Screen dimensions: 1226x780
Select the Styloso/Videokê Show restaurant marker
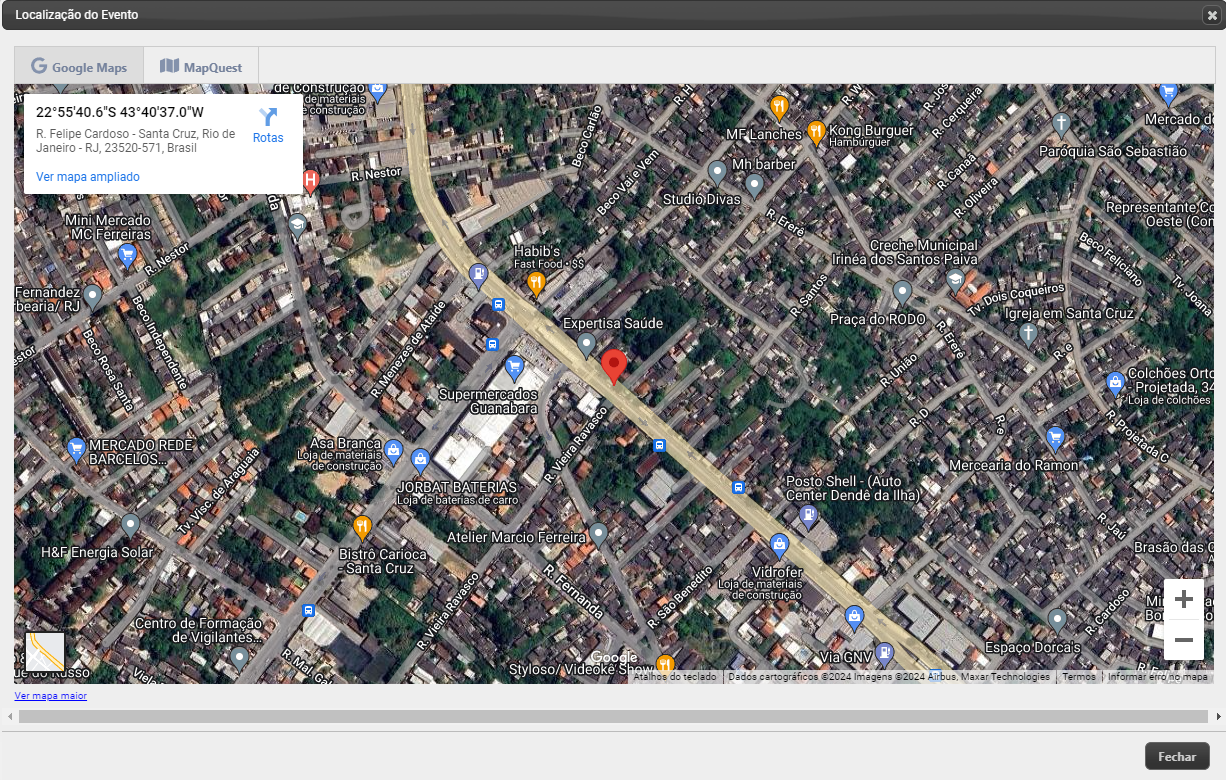[665, 665]
